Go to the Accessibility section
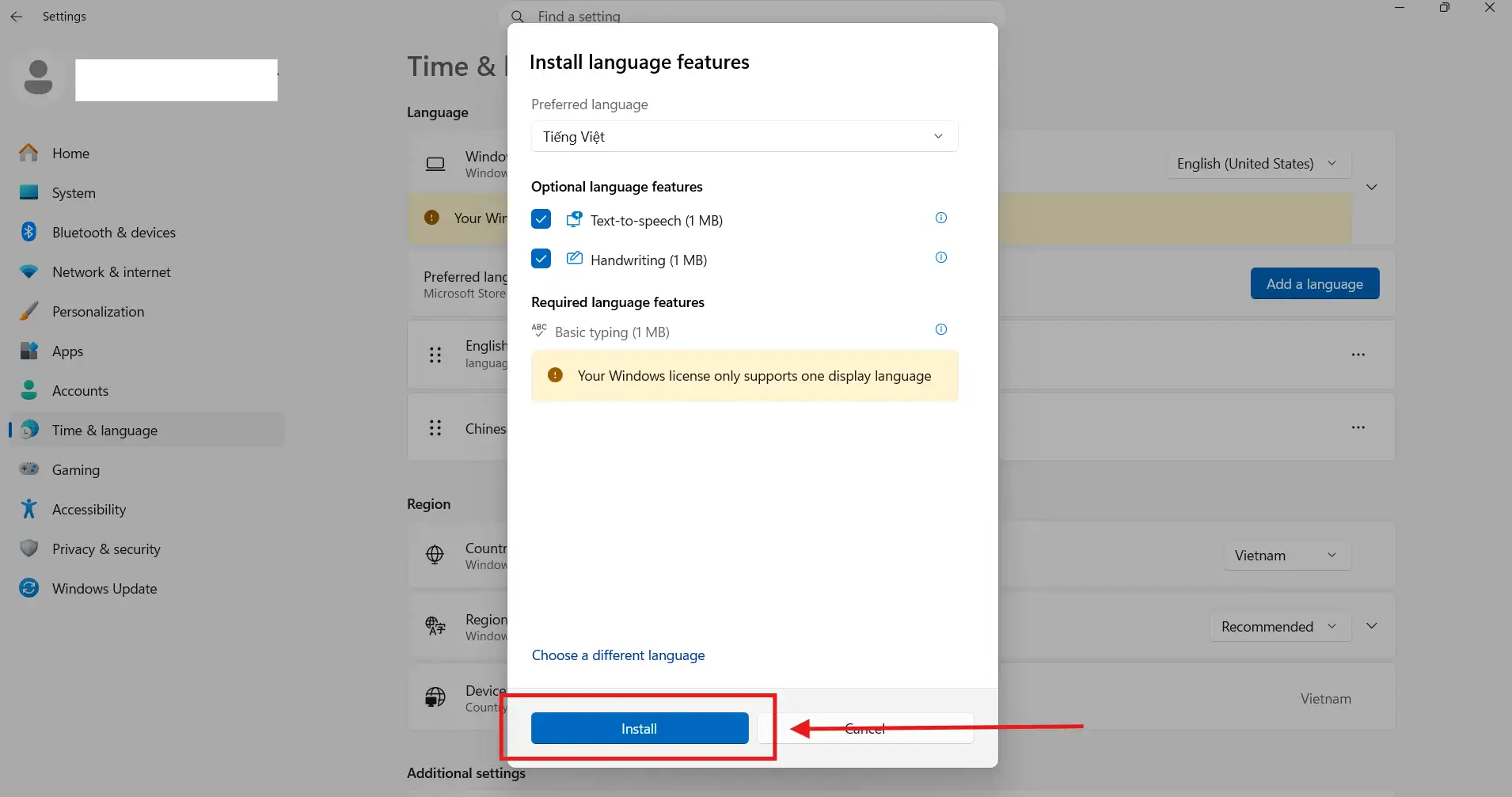Image resolution: width=1512 pixels, height=797 pixels. click(89, 510)
